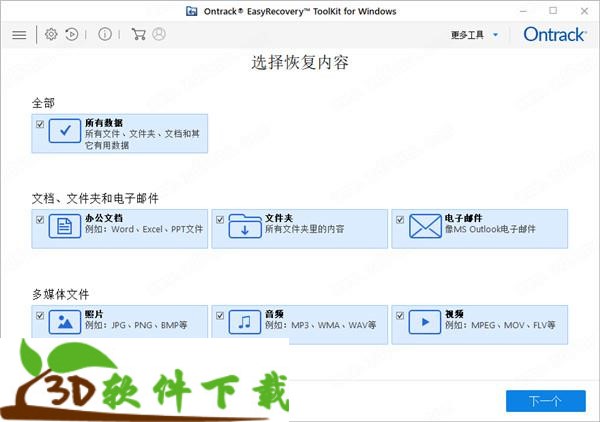Toggle the 视频 checkbox
Image resolution: width=600 pixels, height=422 pixels.
tap(400, 316)
